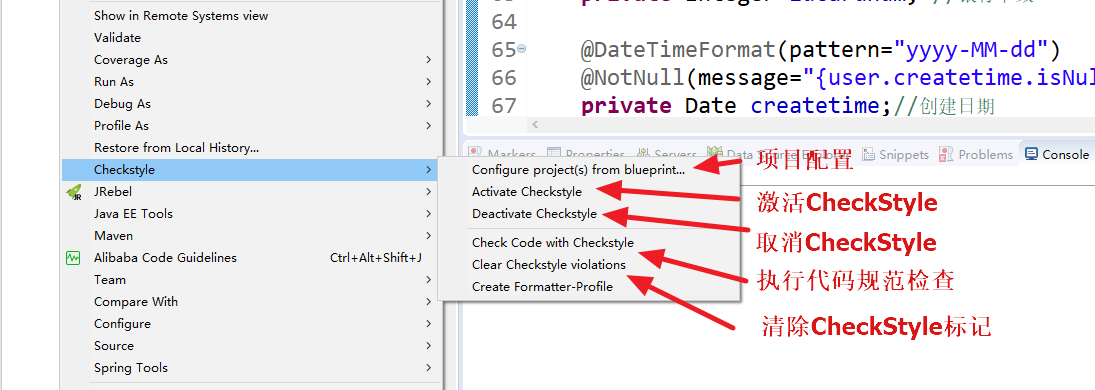The image size is (1095, 390).
Task: Click the Snippets tab icon
Action: click(x=868, y=154)
